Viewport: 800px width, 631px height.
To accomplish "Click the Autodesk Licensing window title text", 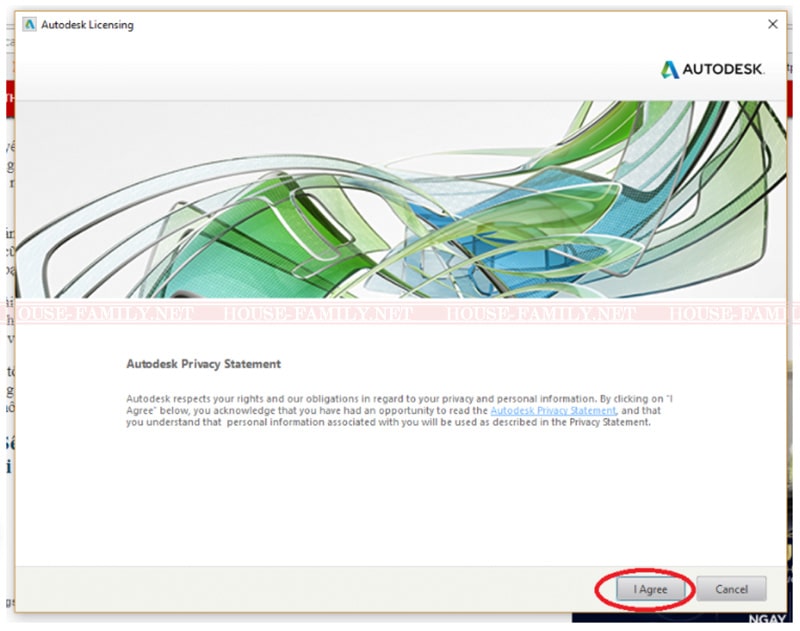I will click(x=87, y=25).
